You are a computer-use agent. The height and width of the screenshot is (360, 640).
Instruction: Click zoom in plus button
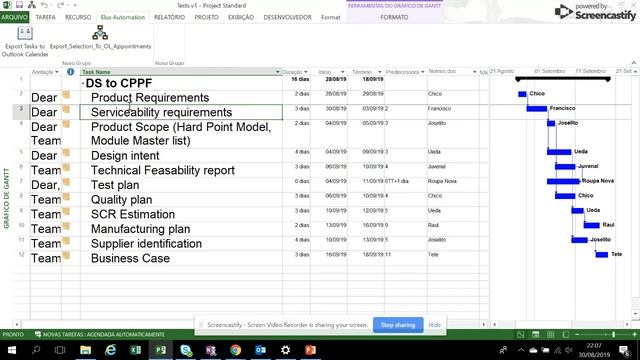click(634, 335)
